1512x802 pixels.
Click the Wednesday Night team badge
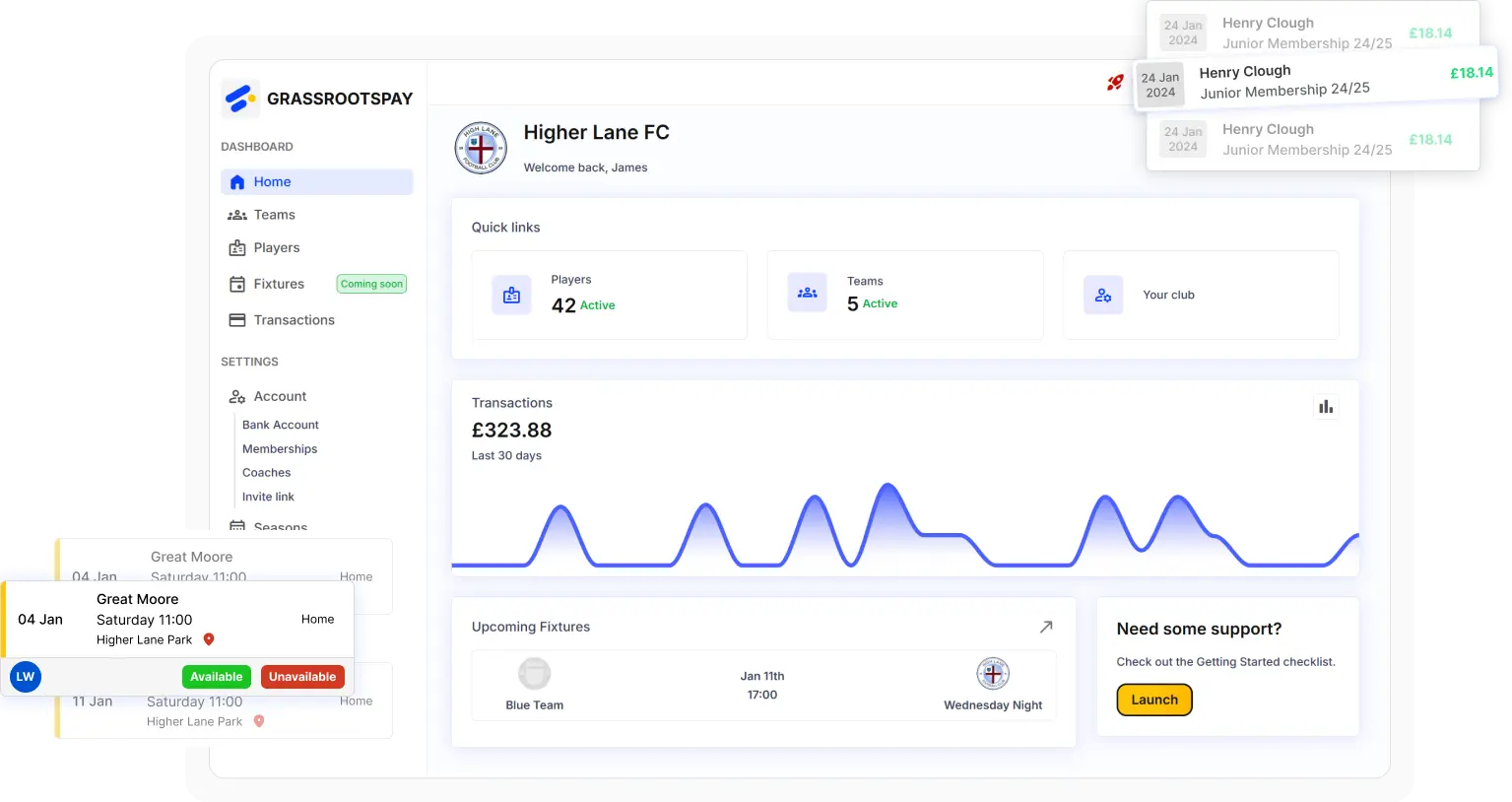992,673
